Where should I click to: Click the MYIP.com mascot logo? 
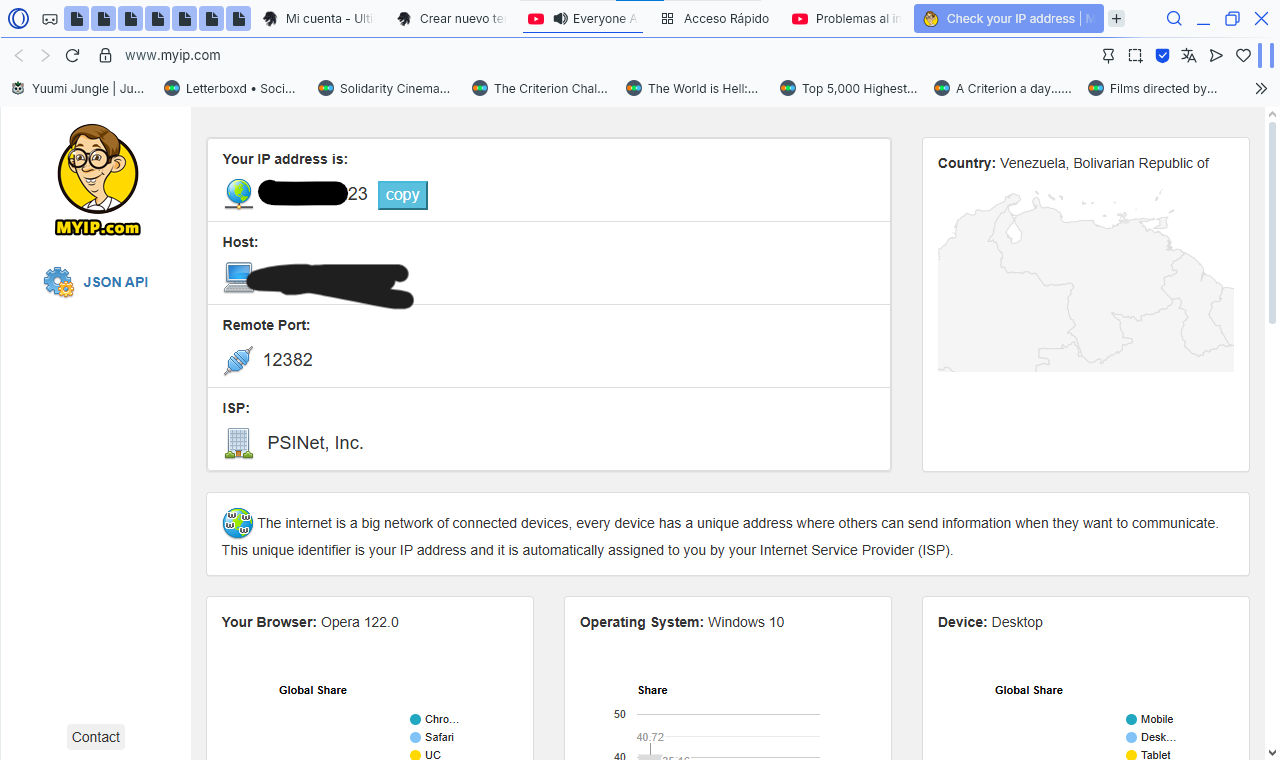[x=98, y=180]
